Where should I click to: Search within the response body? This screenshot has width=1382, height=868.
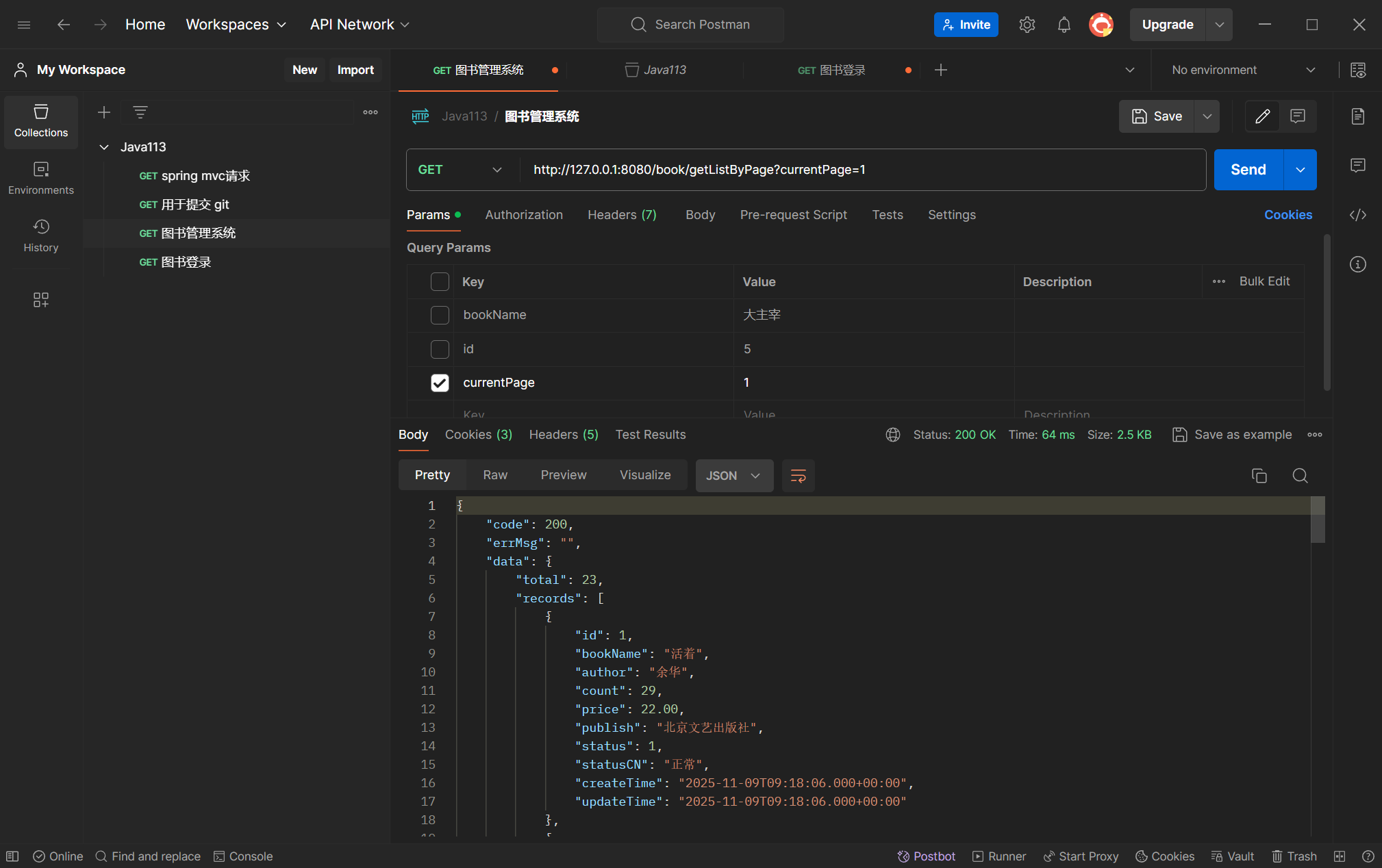coord(1301,476)
